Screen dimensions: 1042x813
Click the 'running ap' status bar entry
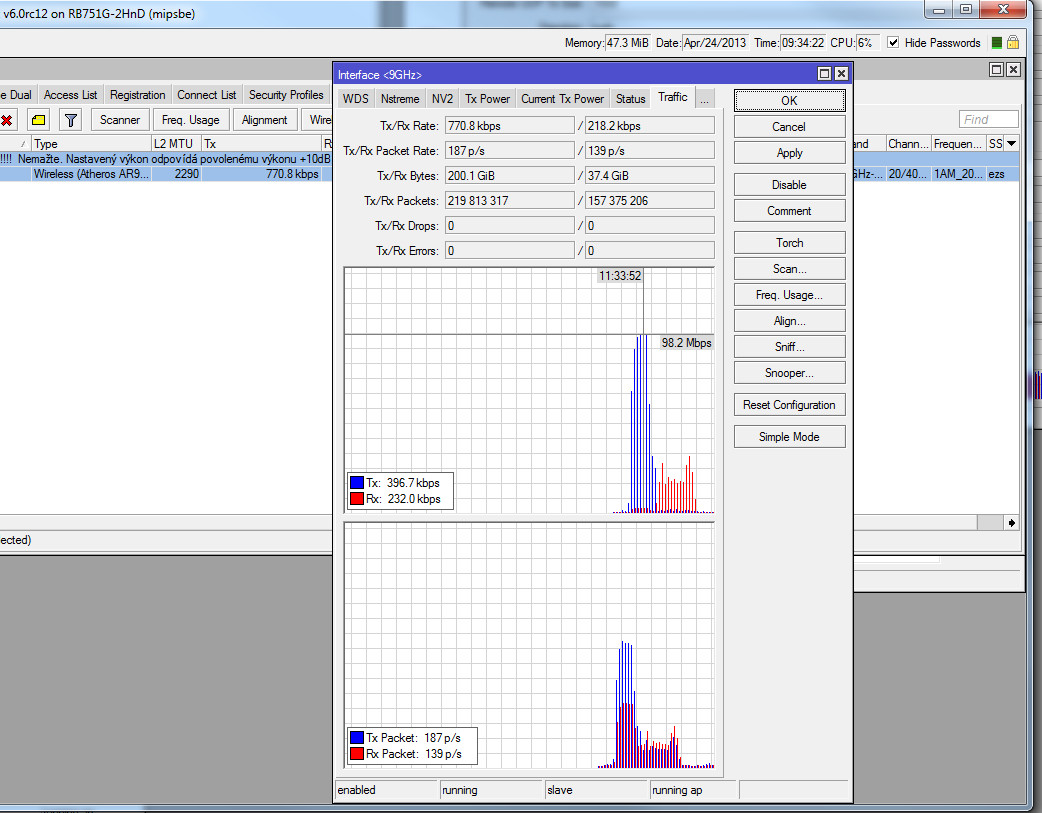tap(694, 790)
